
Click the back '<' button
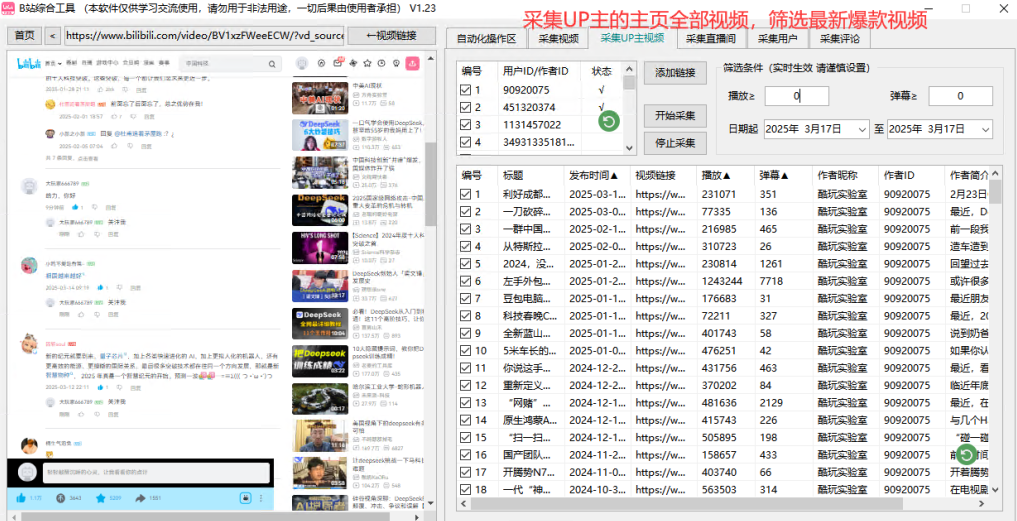(x=53, y=36)
